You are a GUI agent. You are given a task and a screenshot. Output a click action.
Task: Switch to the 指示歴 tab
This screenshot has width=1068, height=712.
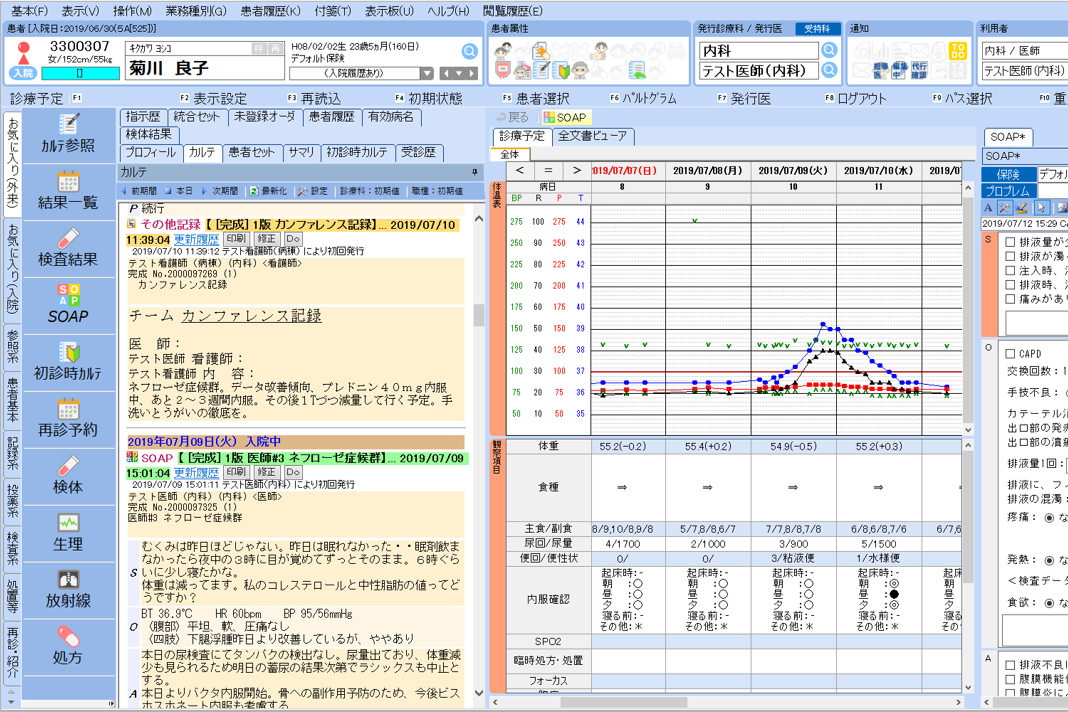[x=142, y=117]
